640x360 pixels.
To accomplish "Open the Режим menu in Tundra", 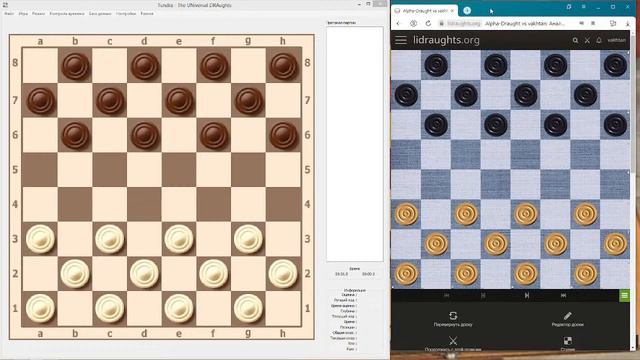I will [x=38, y=13].
